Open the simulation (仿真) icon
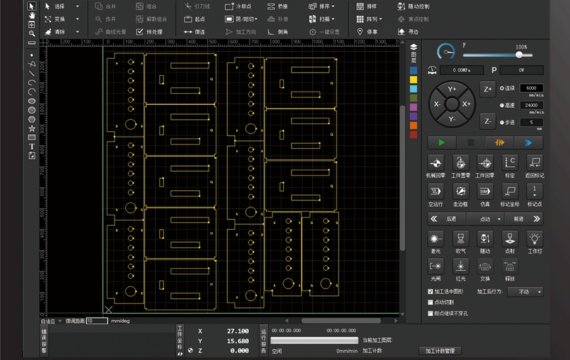The image size is (570, 360). (485, 191)
